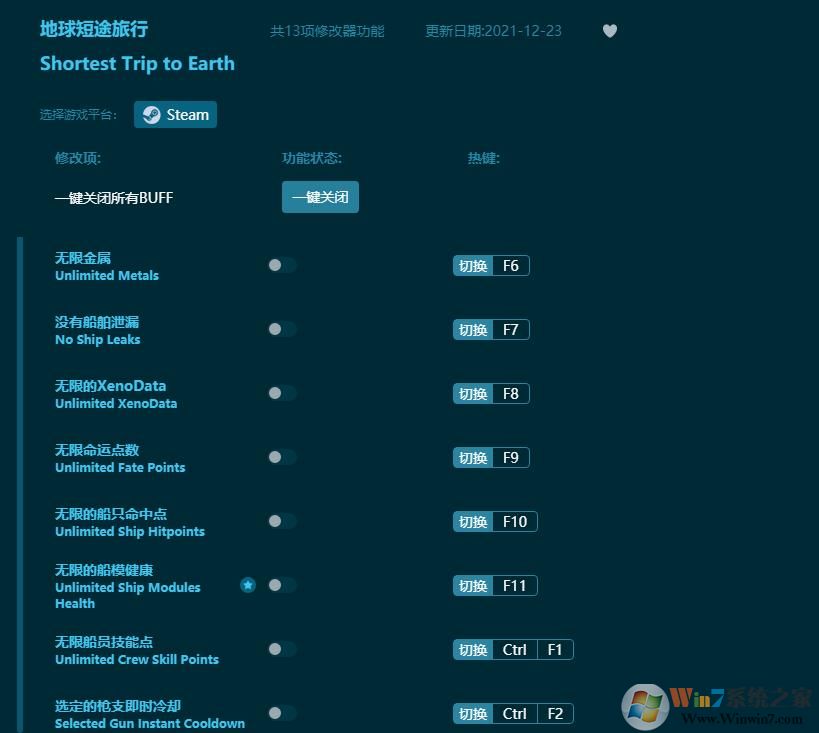Click the 一键关闭所有BUFF label
The image size is (819, 733).
(x=114, y=198)
